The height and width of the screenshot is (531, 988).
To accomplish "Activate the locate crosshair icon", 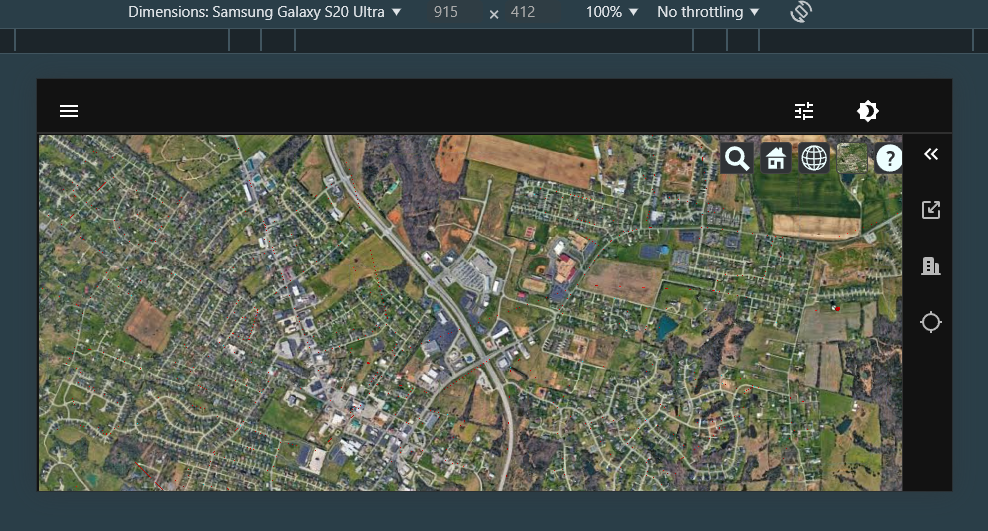I will [x=931, y=322].
